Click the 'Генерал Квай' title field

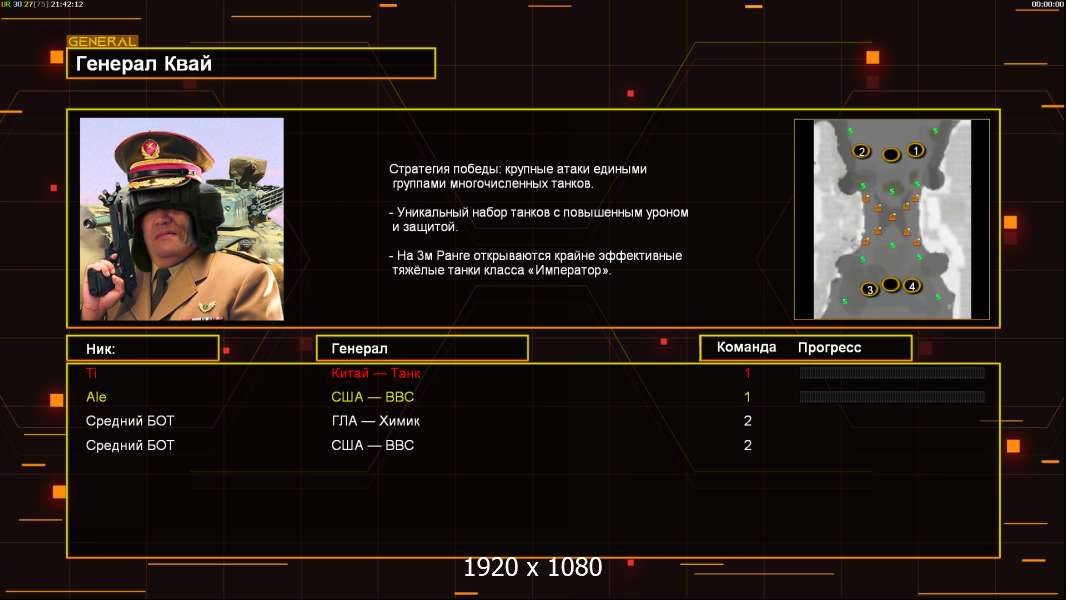251,63
